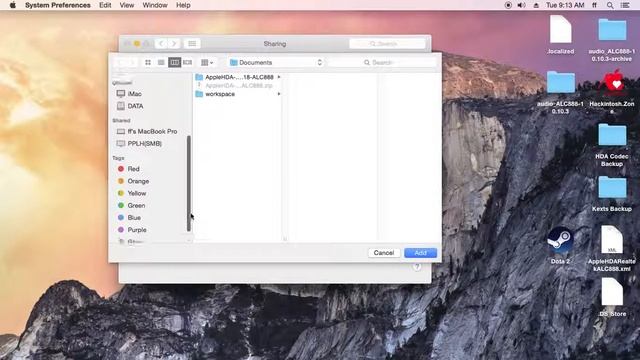Expand the AppleHDA ALC888 folder arrow
The height and width of the screenshot is (360, 640).
tap(279, 77)
